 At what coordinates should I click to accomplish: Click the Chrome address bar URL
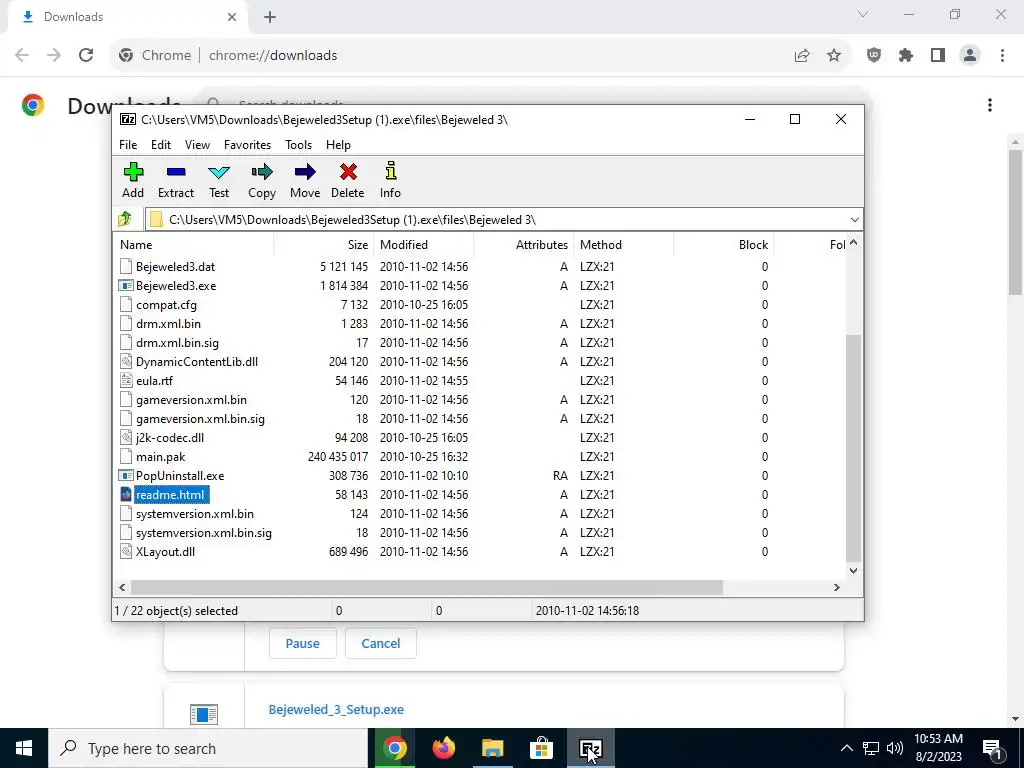273,56
